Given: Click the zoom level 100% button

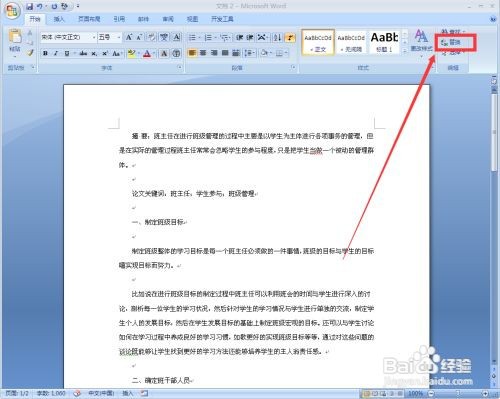Looking at the screenshot, I should (x=415, y=394).
